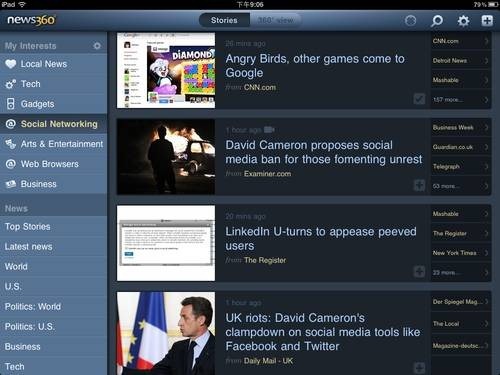Open the settings gear in top bar

coord(463,21)
